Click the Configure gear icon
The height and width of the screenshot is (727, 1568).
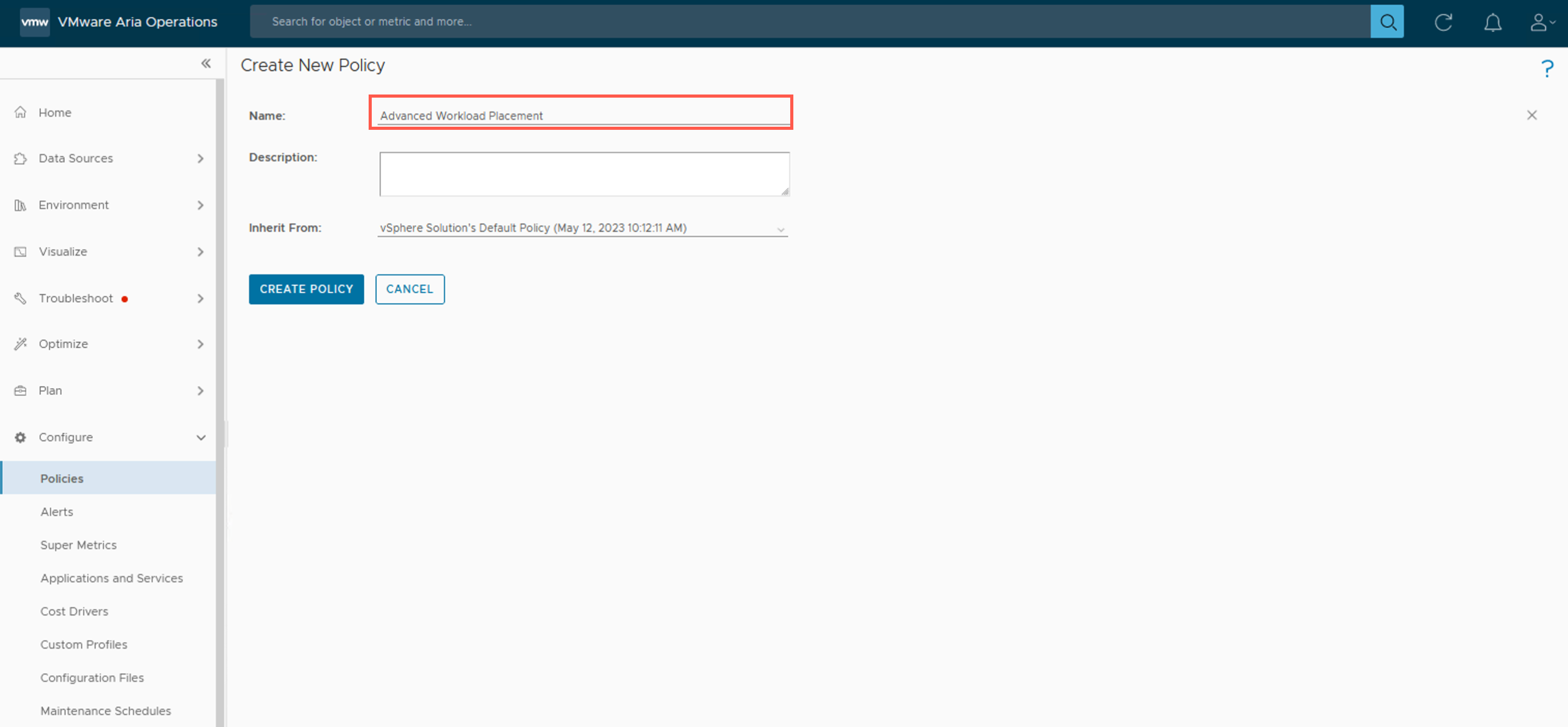click(x=21, y=437)
